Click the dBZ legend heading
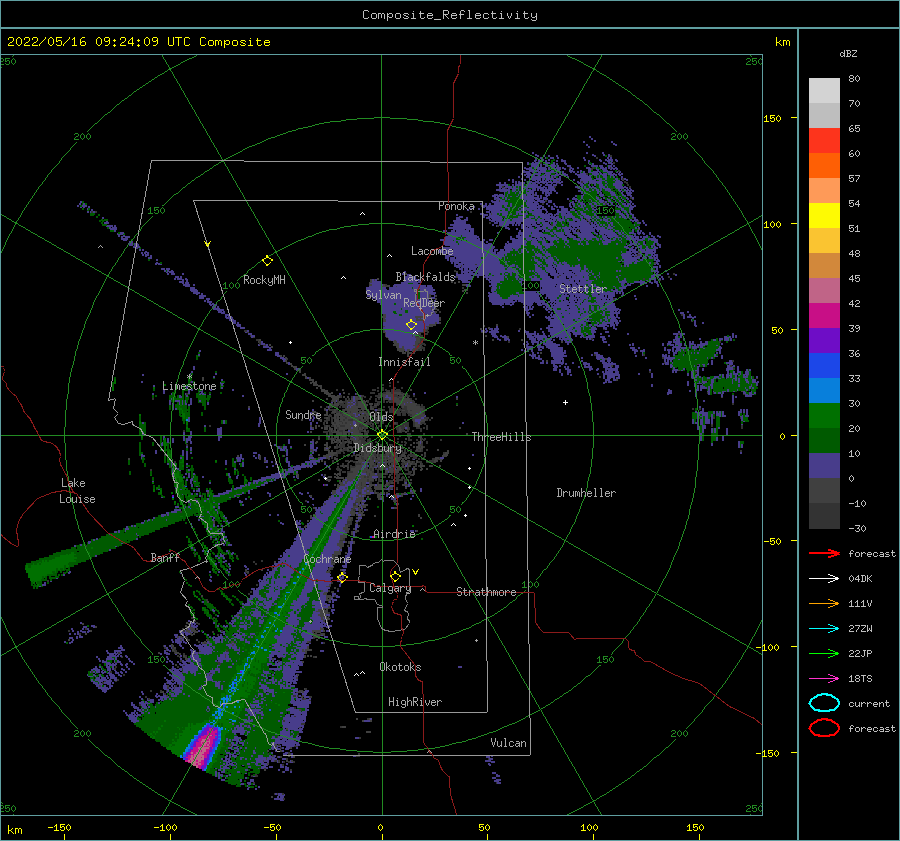 848,53
